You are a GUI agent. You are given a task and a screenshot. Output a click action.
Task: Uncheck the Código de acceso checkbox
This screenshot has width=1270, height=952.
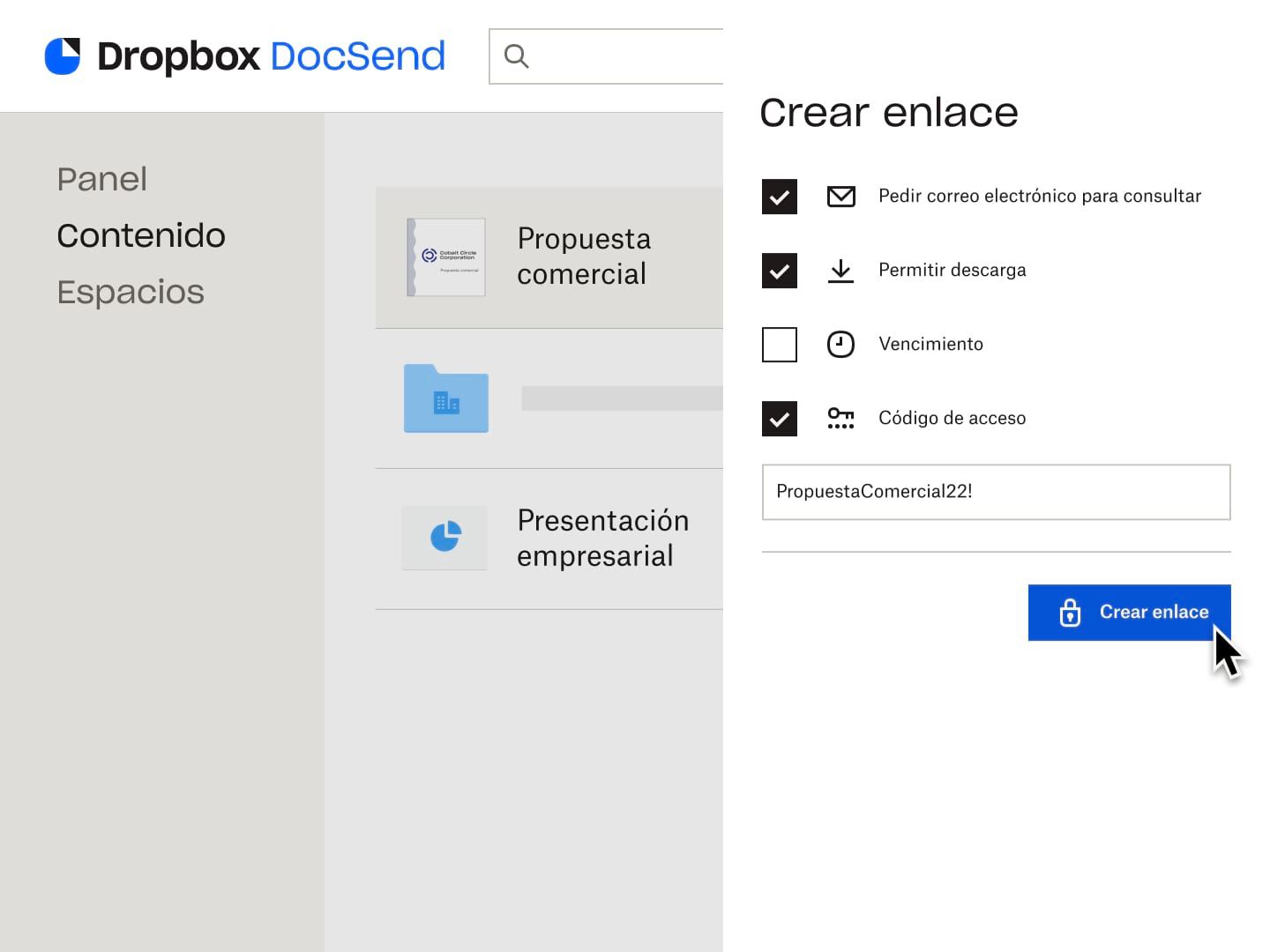click(780, 419)
